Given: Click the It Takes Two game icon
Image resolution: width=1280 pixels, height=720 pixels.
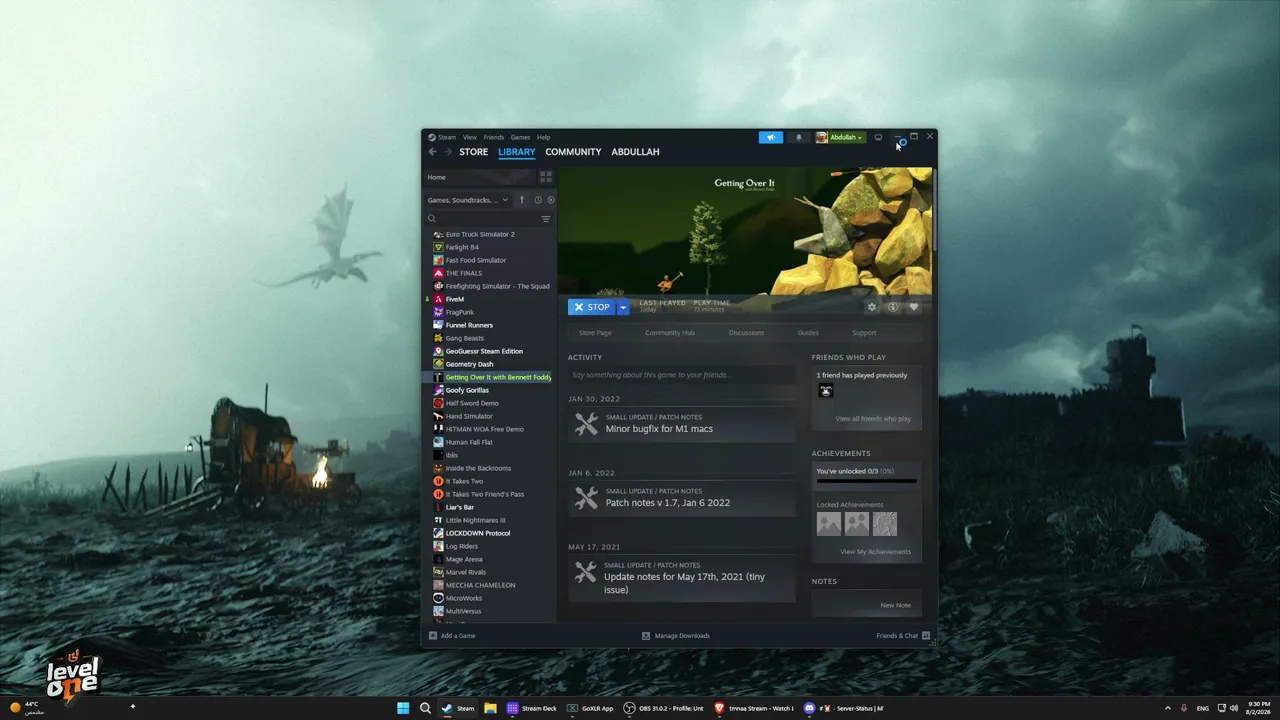Looking at the screenshot, I should pos(438,481).
